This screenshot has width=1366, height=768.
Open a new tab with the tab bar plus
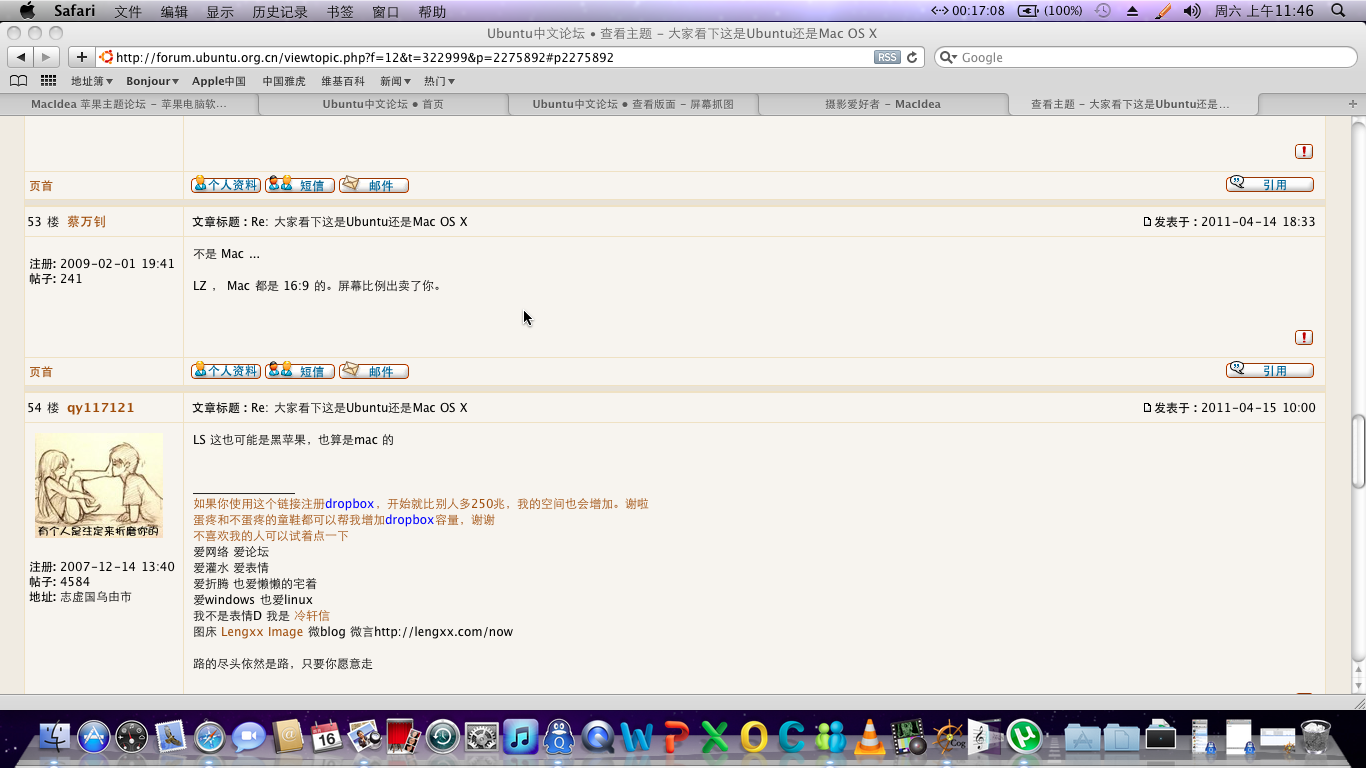tap(1353, 104)
